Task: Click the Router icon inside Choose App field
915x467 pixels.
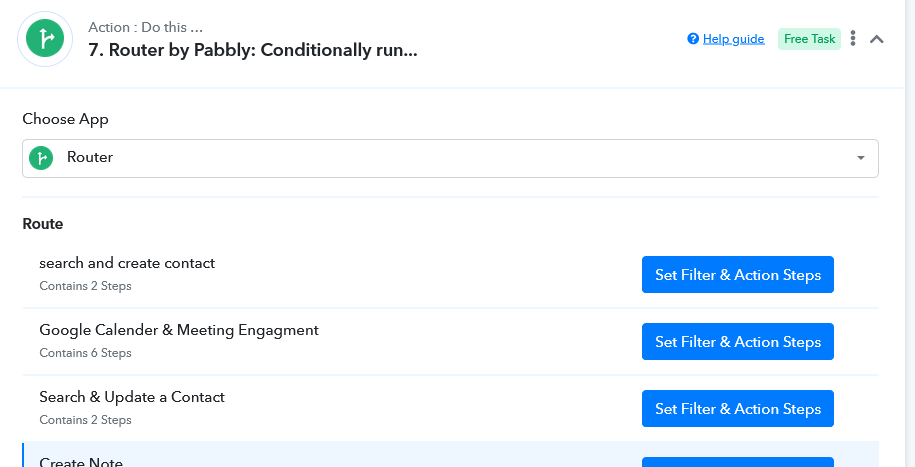Action: click(41, 158)
